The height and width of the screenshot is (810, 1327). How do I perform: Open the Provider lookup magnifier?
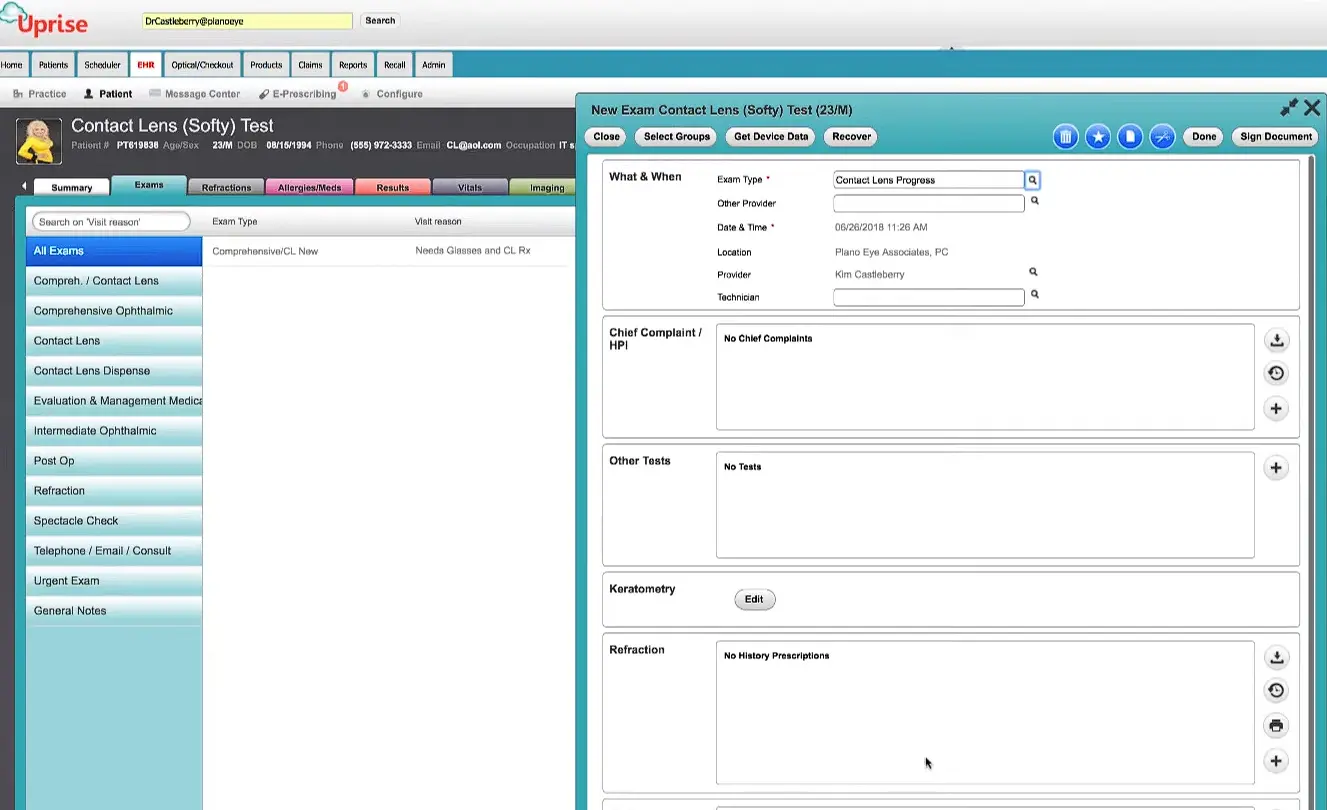point(1033,271)
